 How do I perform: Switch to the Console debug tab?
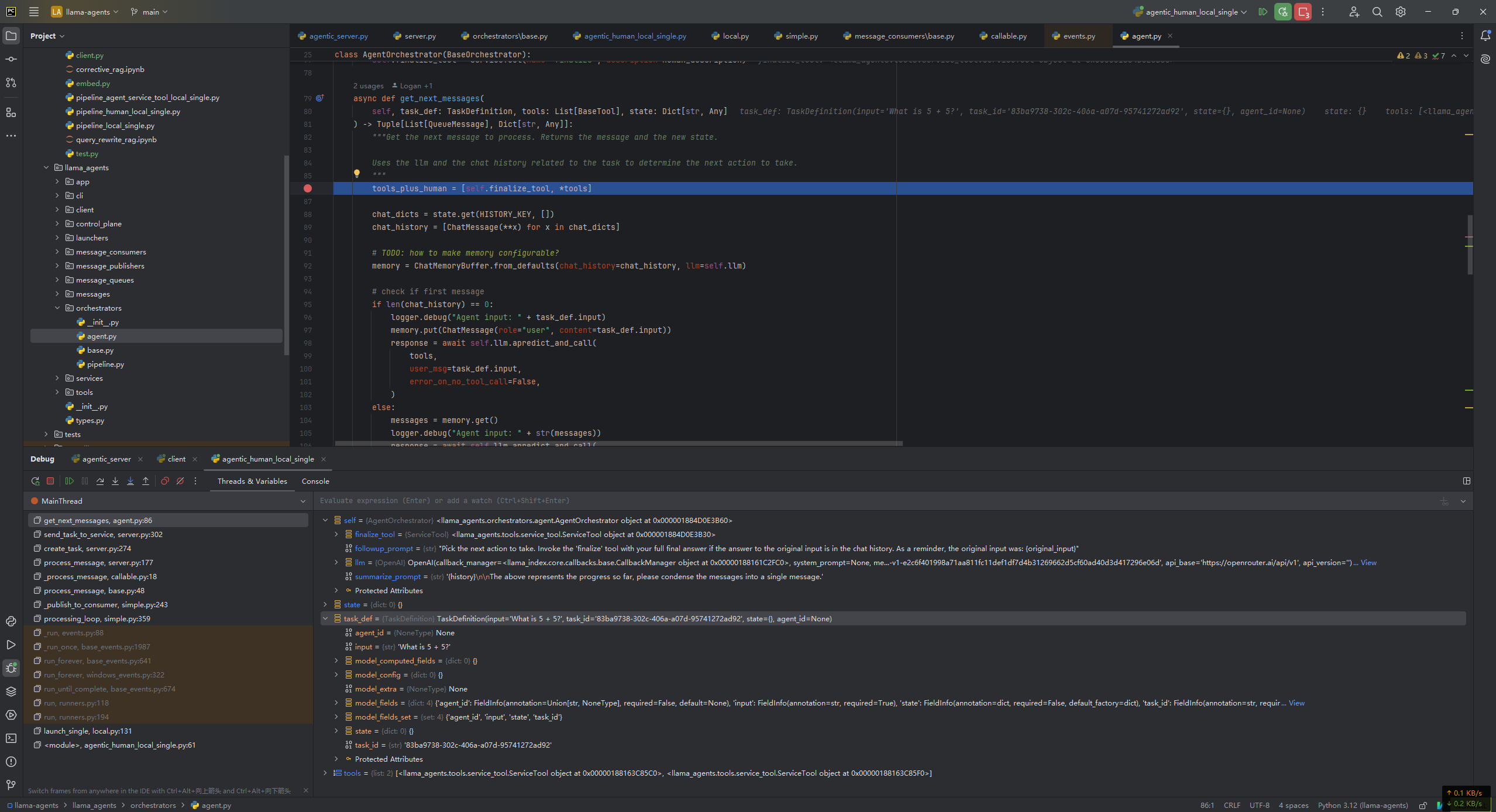pyautogui.click(x=315, y=481)
